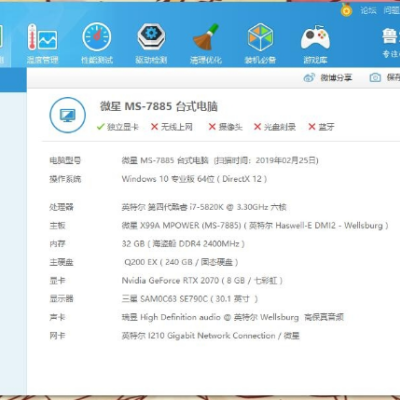This screenshot has width=400, height=400.
Task: Click the 光盘刻录 feature label
Action: [280, 127]
